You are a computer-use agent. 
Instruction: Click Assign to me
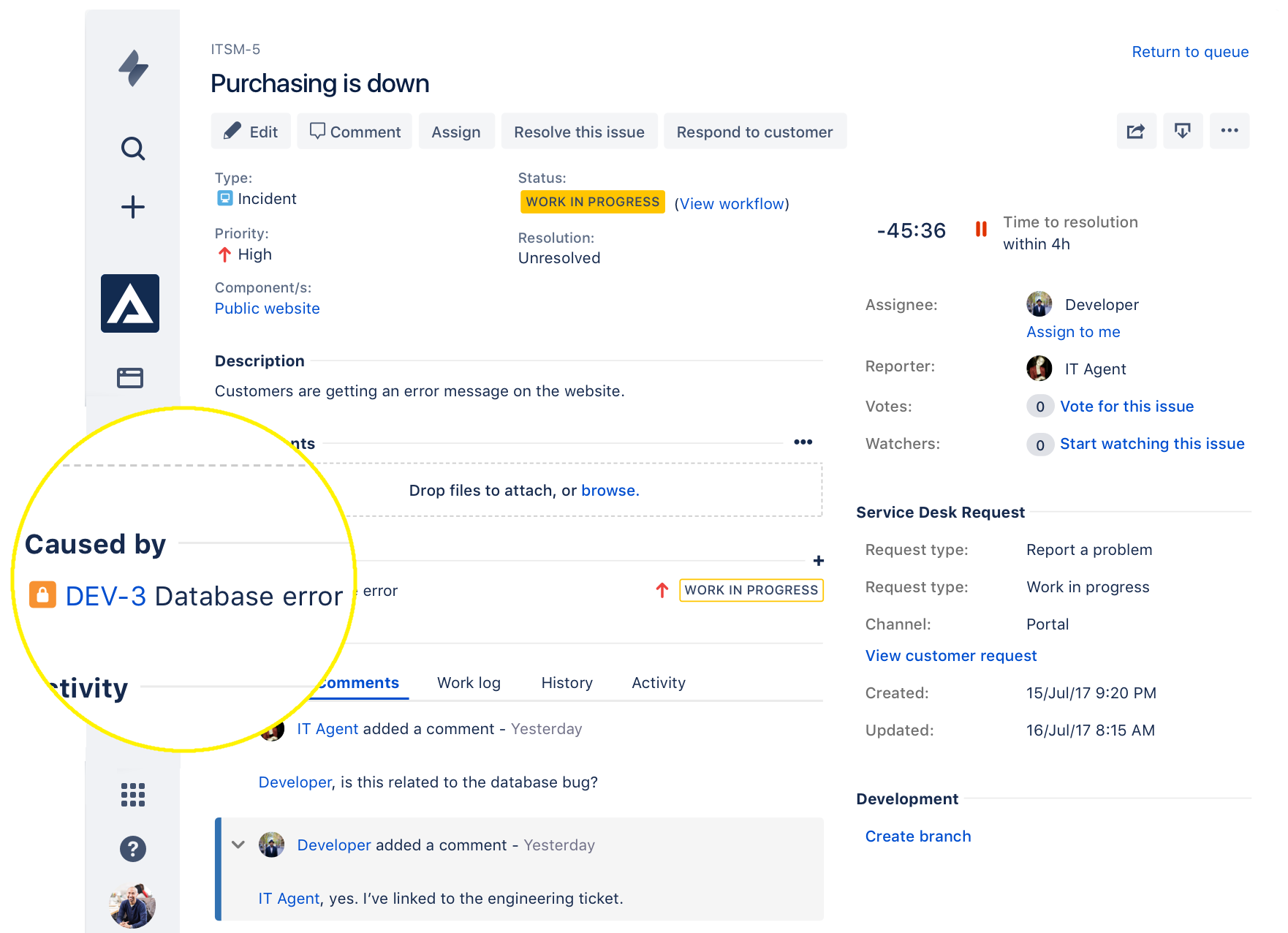click(x=1073, y=332)
